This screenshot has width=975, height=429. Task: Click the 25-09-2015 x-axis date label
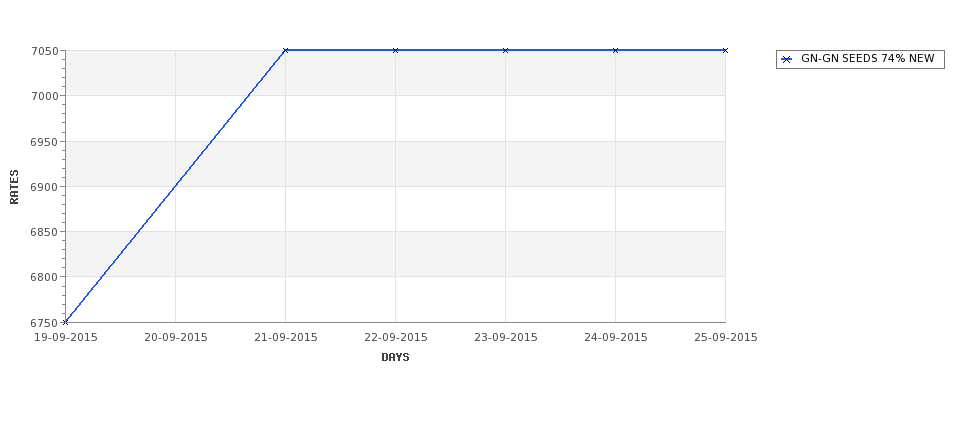726,338
